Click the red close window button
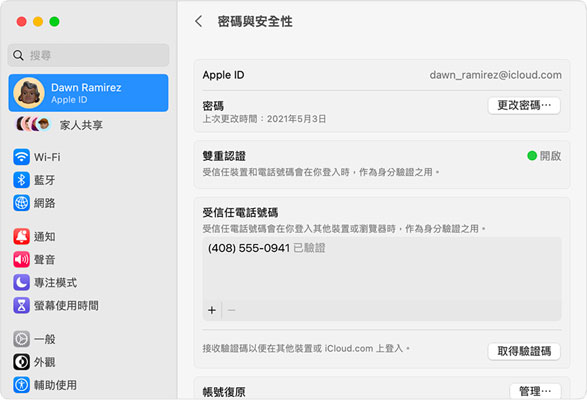Viewport: 587px width, 400px height. coord(22,21)
